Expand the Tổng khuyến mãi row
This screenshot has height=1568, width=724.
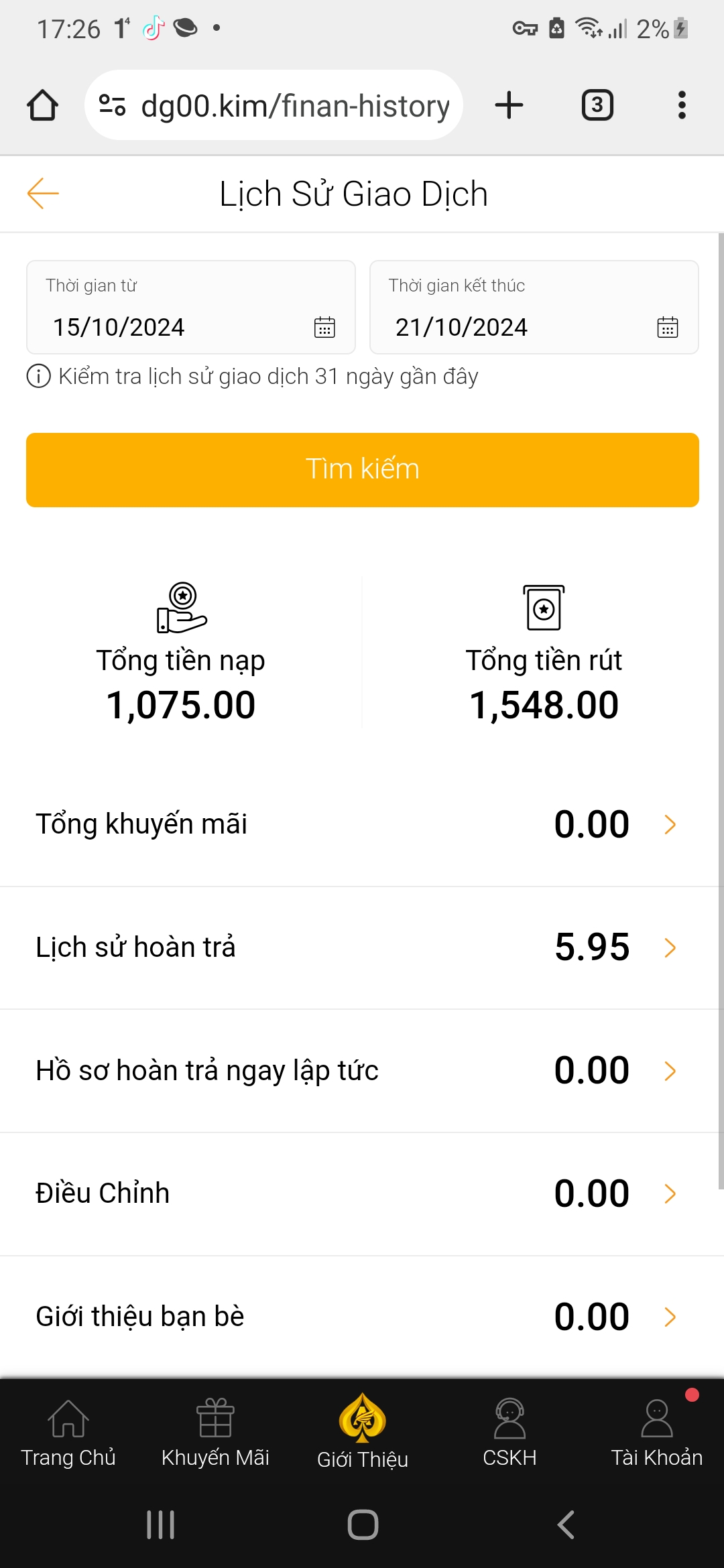[669, 824]
